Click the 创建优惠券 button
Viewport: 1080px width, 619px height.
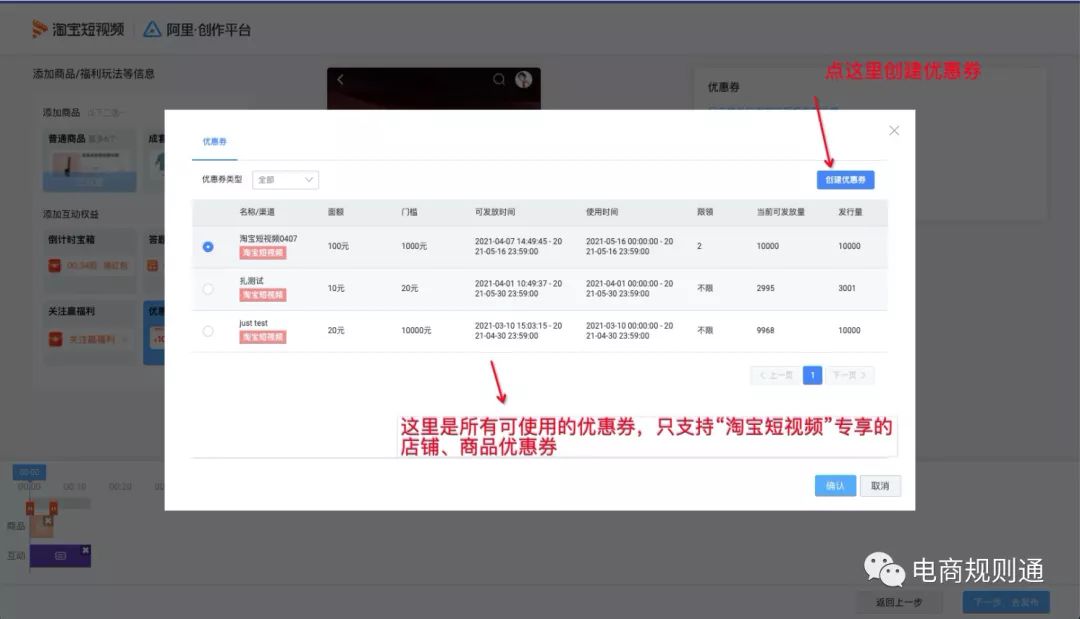(845, 180)
